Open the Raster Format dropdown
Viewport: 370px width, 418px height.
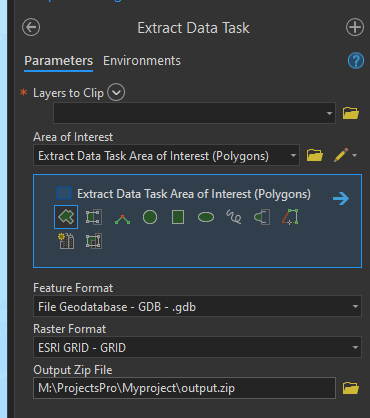(x=197, y=347)
